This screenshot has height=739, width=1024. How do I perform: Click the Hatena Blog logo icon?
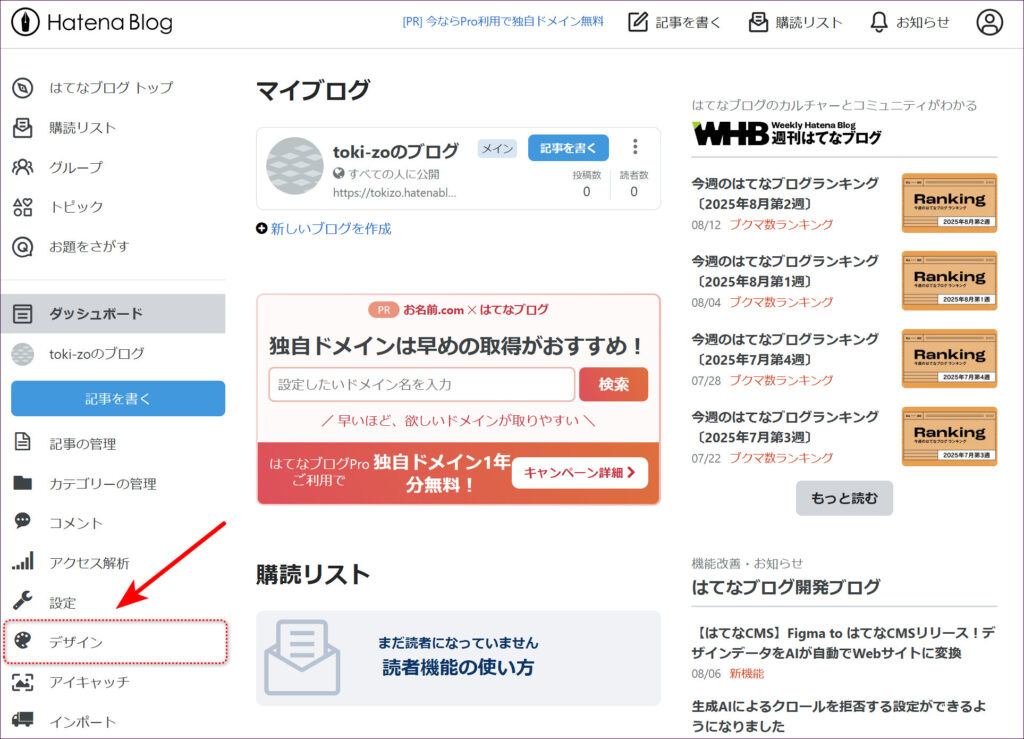tap(25, 22)
